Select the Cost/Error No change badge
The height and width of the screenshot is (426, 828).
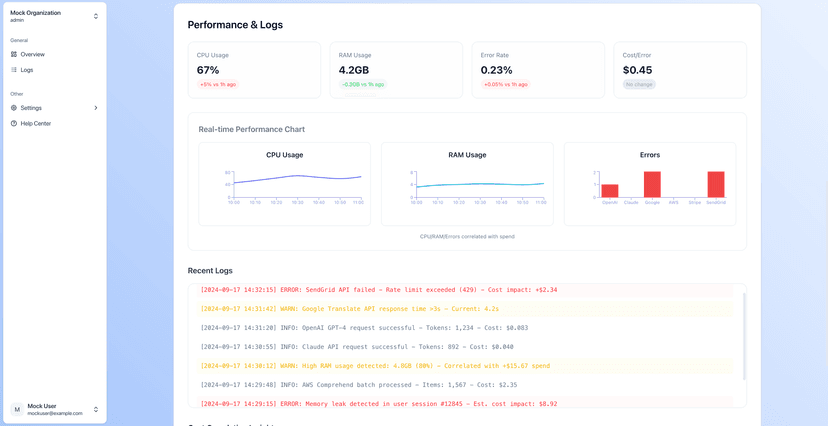(x=638, y=85)
